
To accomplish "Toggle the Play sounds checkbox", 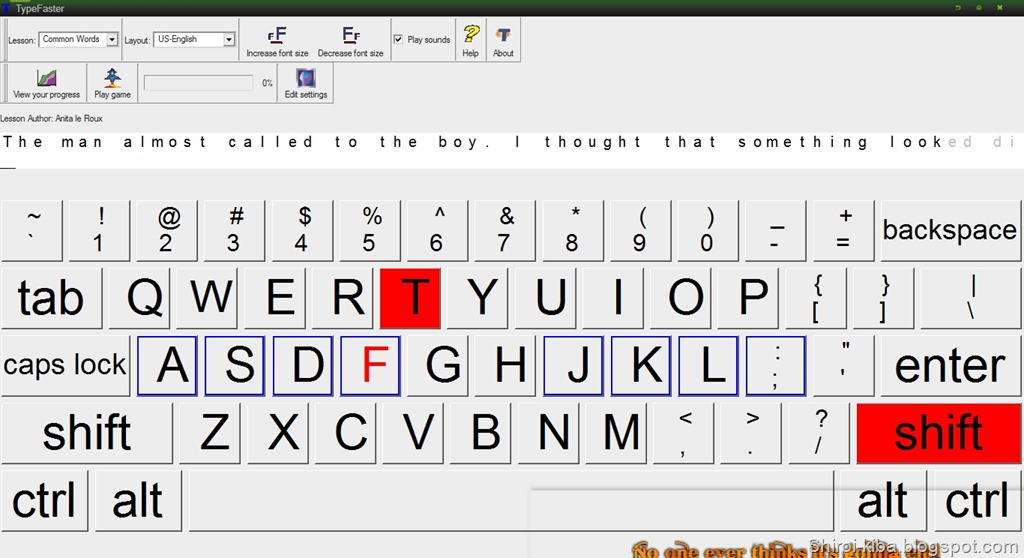I will point(398,39).
